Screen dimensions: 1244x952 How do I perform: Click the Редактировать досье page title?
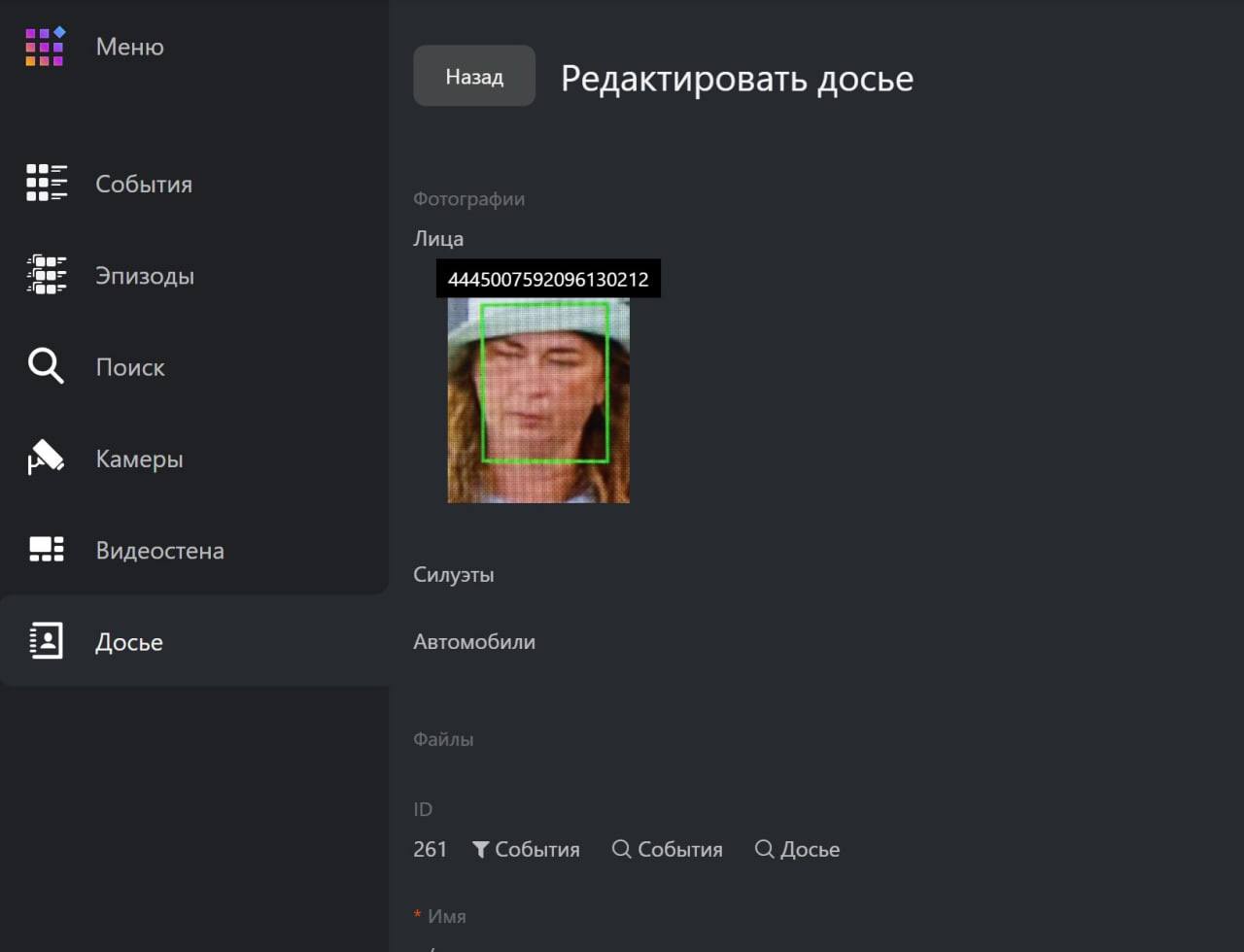[x=737, y=78]
